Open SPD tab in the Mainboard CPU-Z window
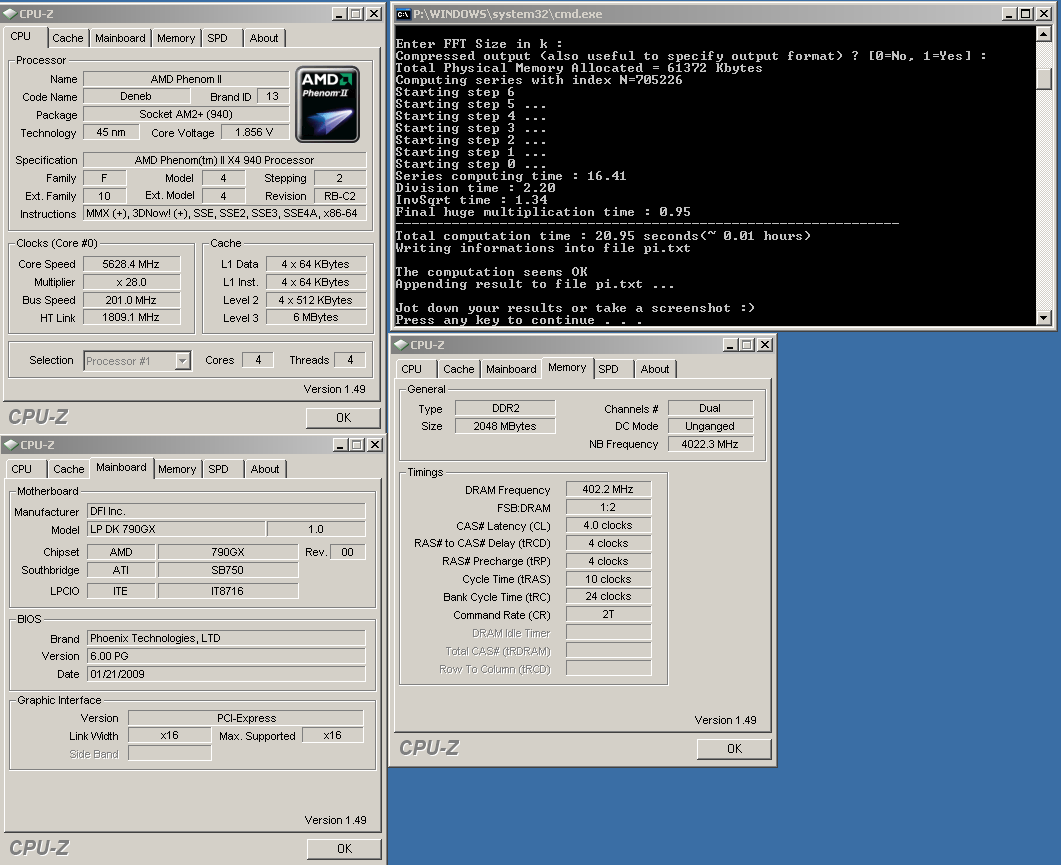Viewport: 1061px width, 865px height. tap(218, 469)
